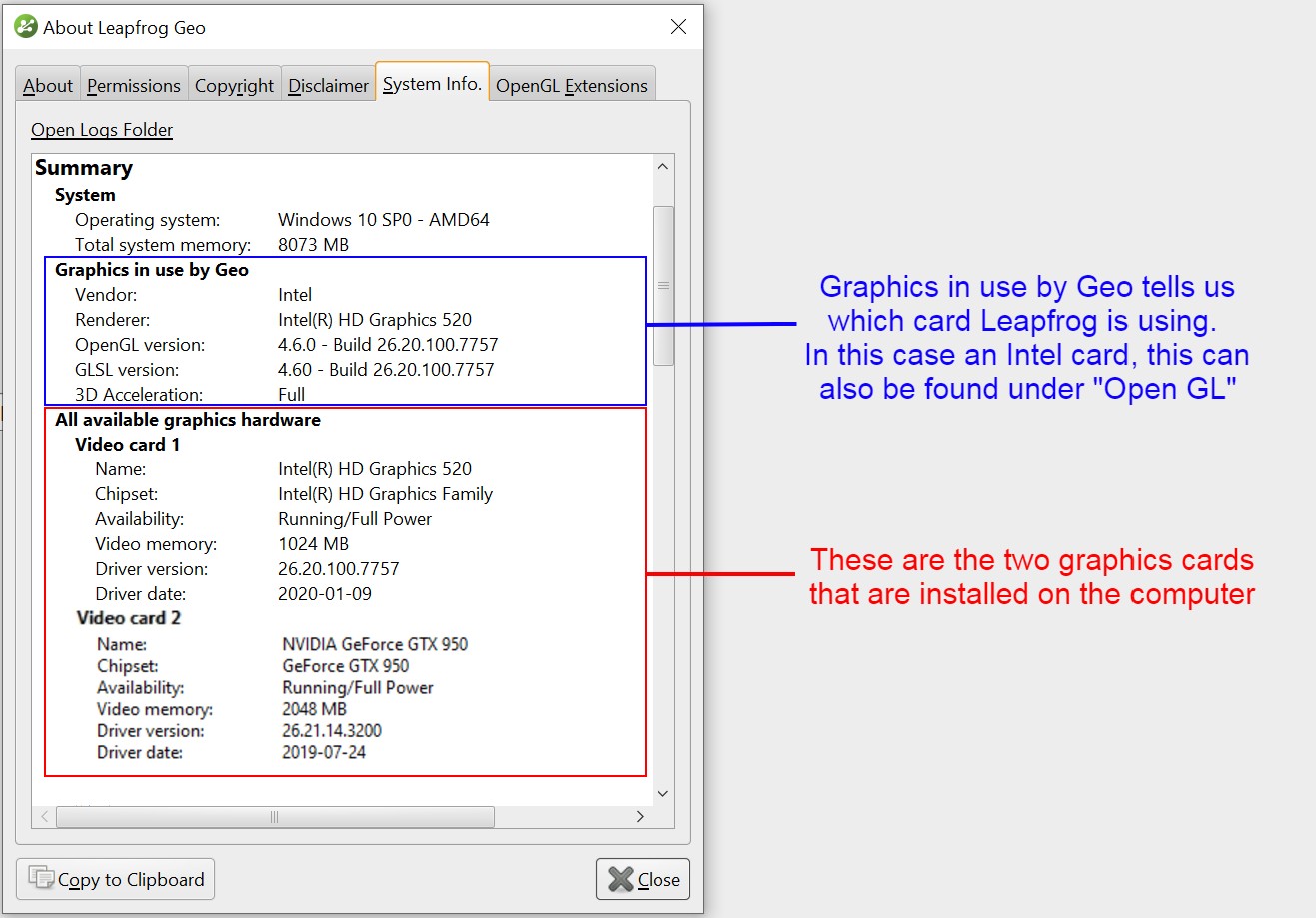The height and width of the screenshot is (918, 1316).
Task: Switch to the OpenGL Extensions tab
Action: pos(572,85)
